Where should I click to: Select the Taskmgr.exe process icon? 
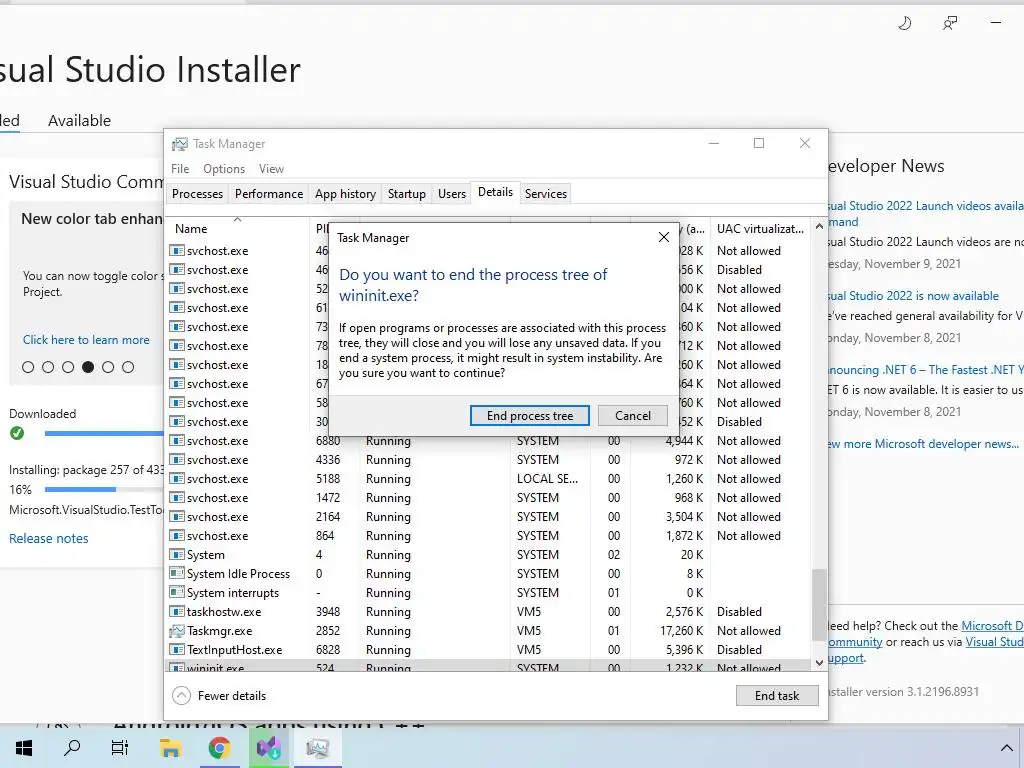click(176, 631)
